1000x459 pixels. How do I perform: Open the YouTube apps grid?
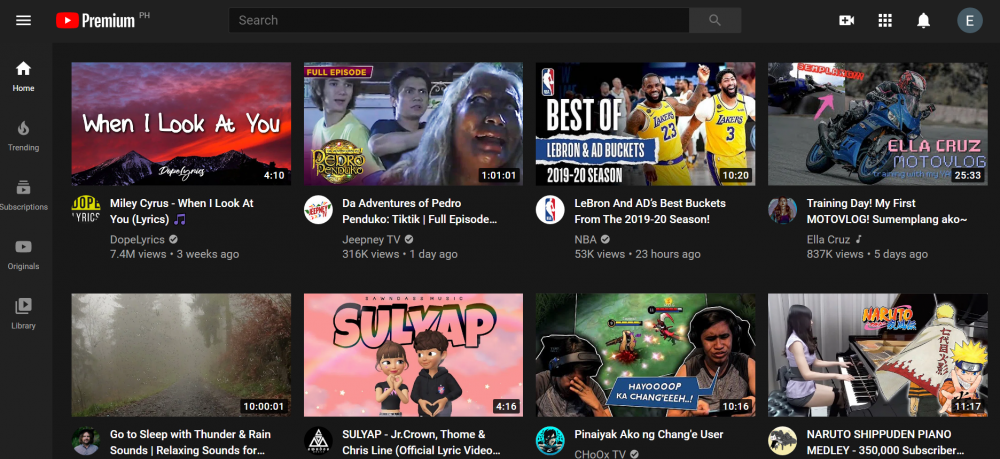point(885,20)
